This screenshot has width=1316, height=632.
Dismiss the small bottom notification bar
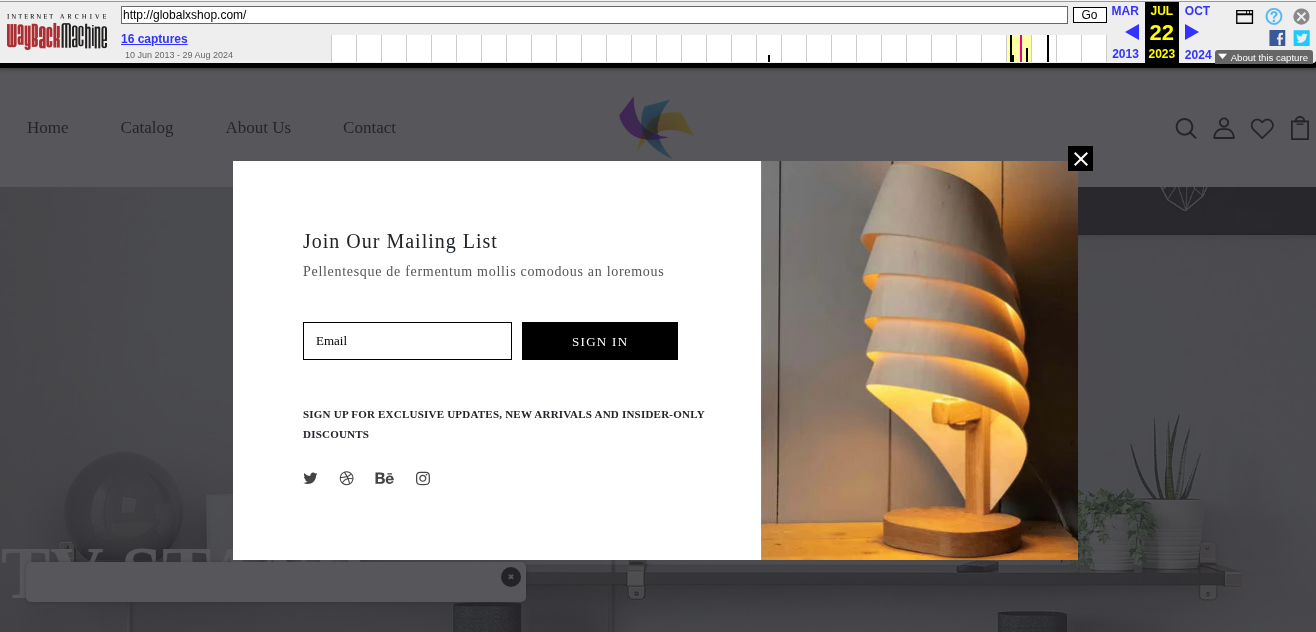[x=511, y=577]
